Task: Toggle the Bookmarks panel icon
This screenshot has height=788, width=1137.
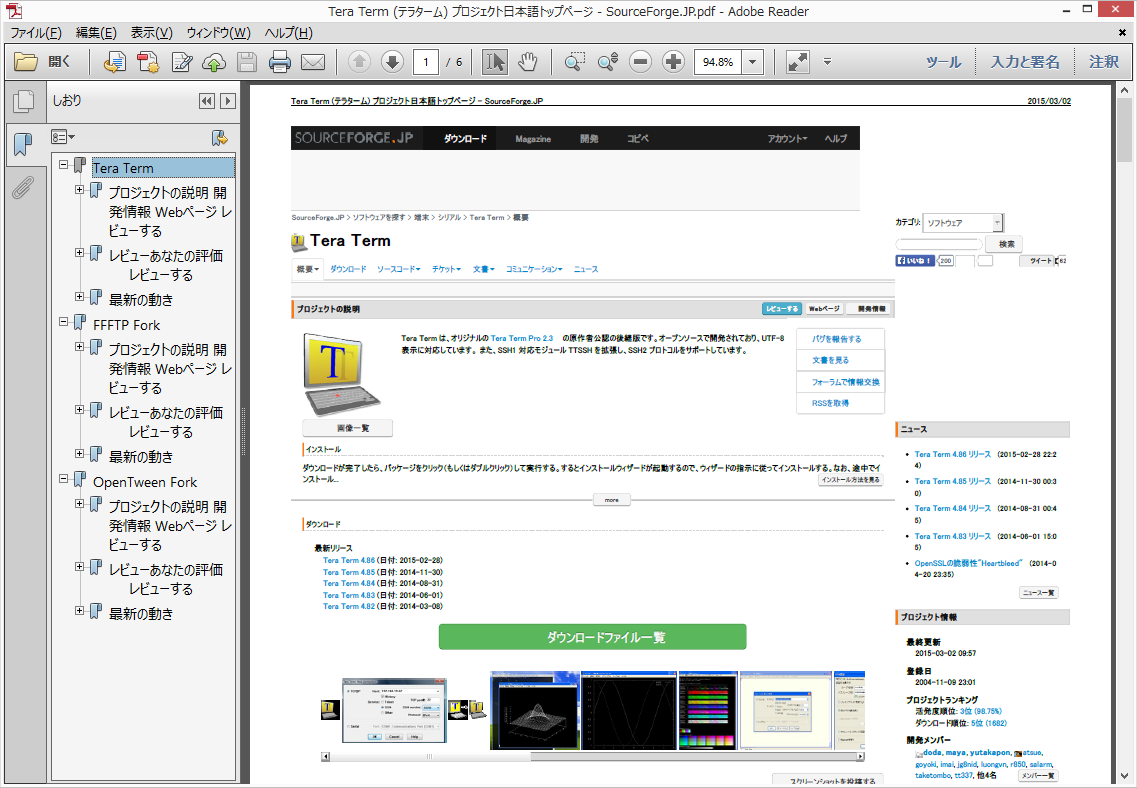Action: point(22,146)
